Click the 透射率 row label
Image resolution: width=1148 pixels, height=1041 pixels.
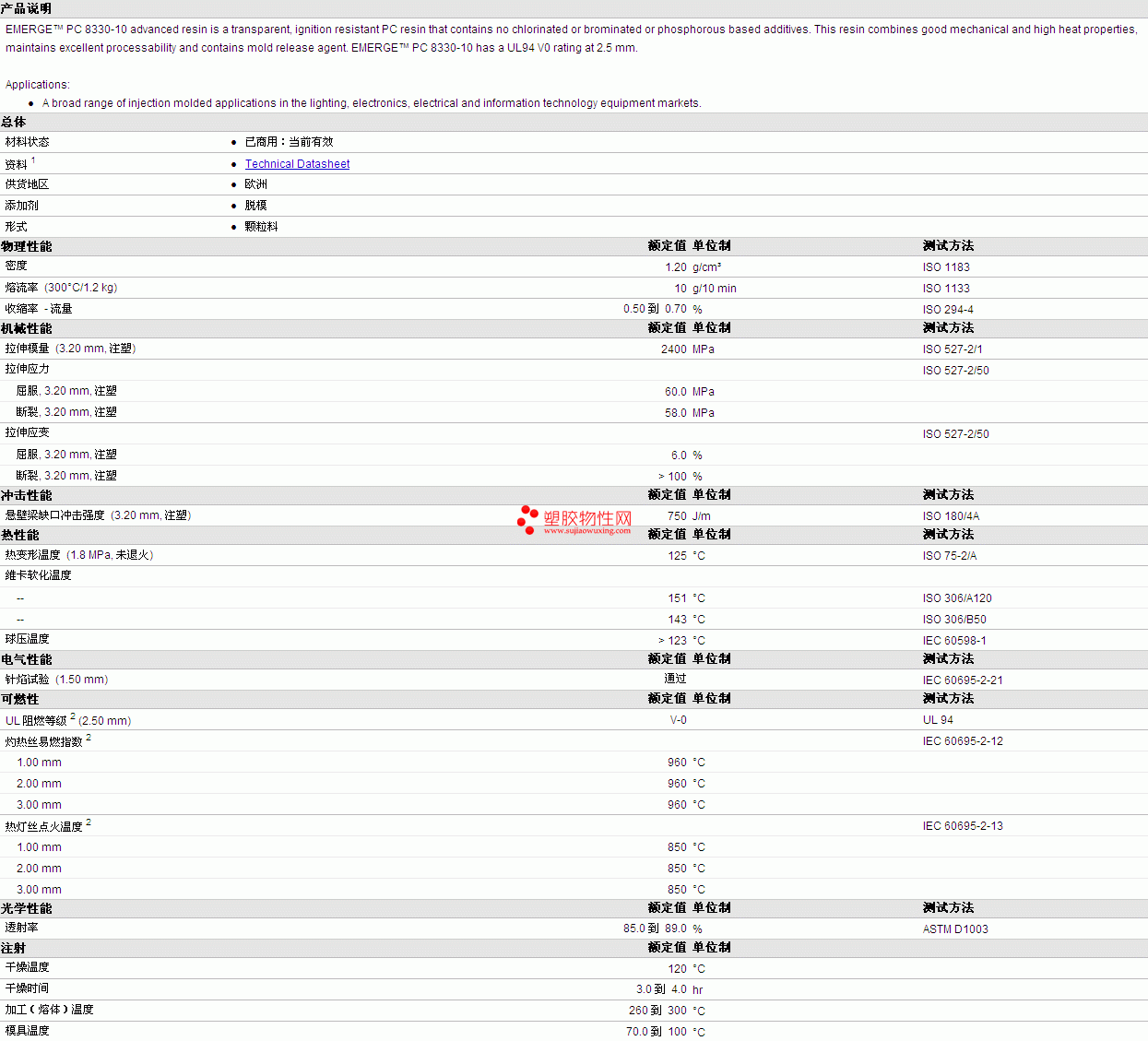click(22, 928)
